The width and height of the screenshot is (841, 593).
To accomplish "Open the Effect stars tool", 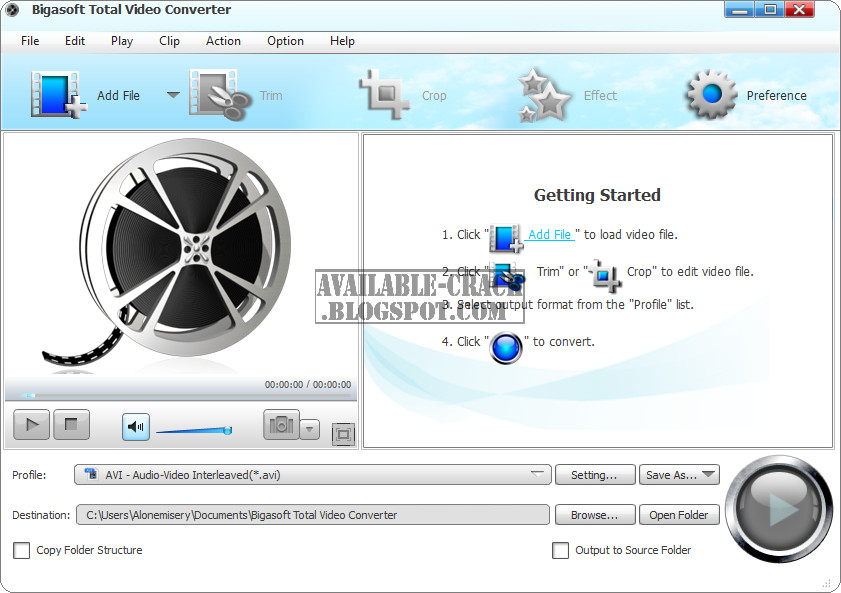I will pos(544,95).
